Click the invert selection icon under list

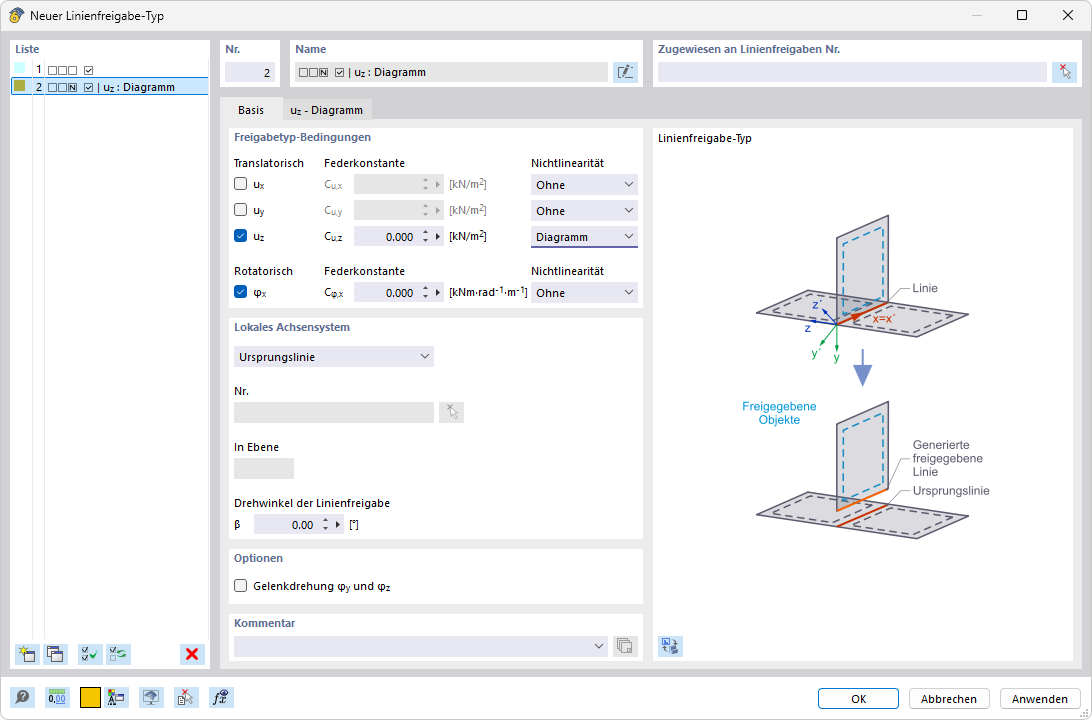(x=118, y=654)
